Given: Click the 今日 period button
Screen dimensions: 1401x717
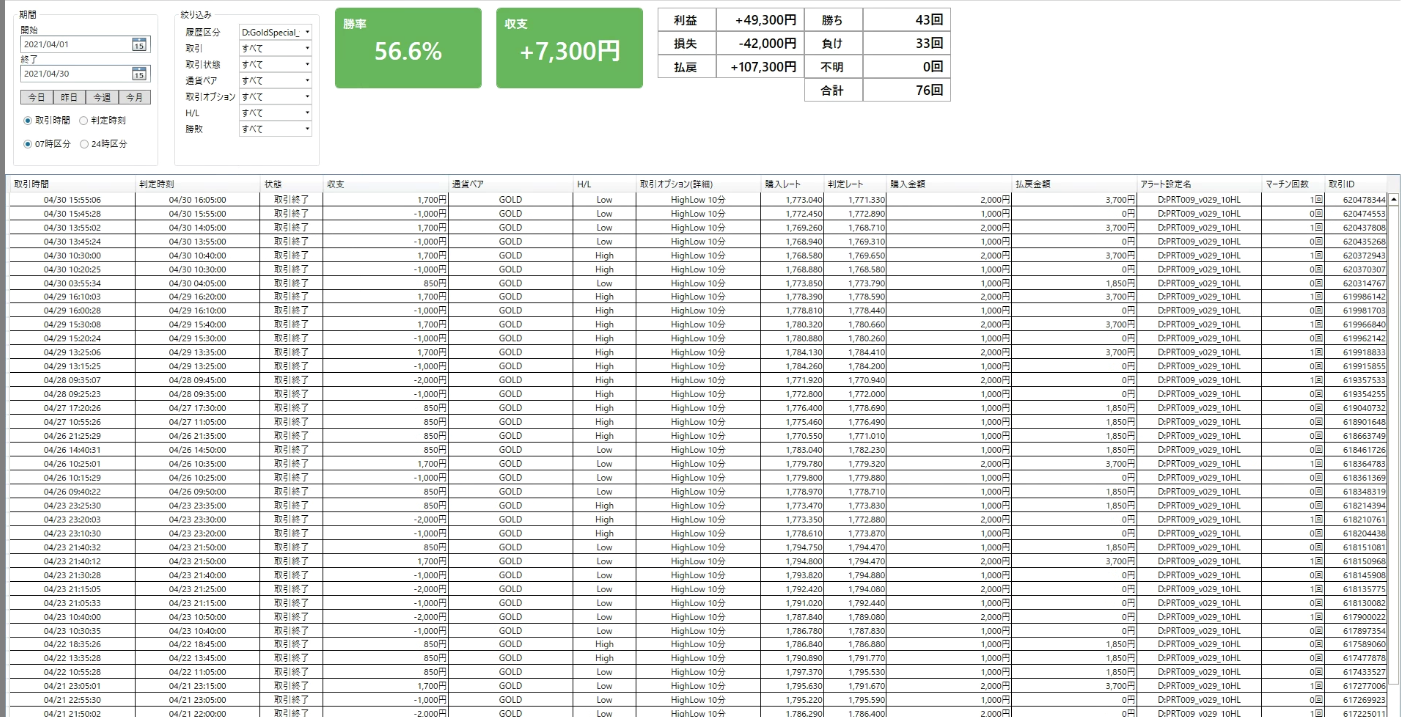Looking at the screenshot, I should (x=36, y=97).
